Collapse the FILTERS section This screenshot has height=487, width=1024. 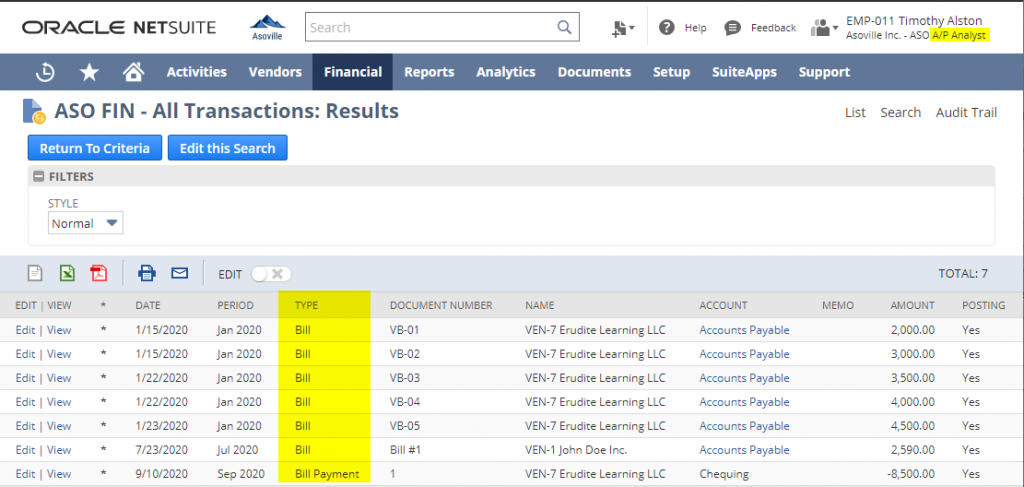click(x=39, y=176)
